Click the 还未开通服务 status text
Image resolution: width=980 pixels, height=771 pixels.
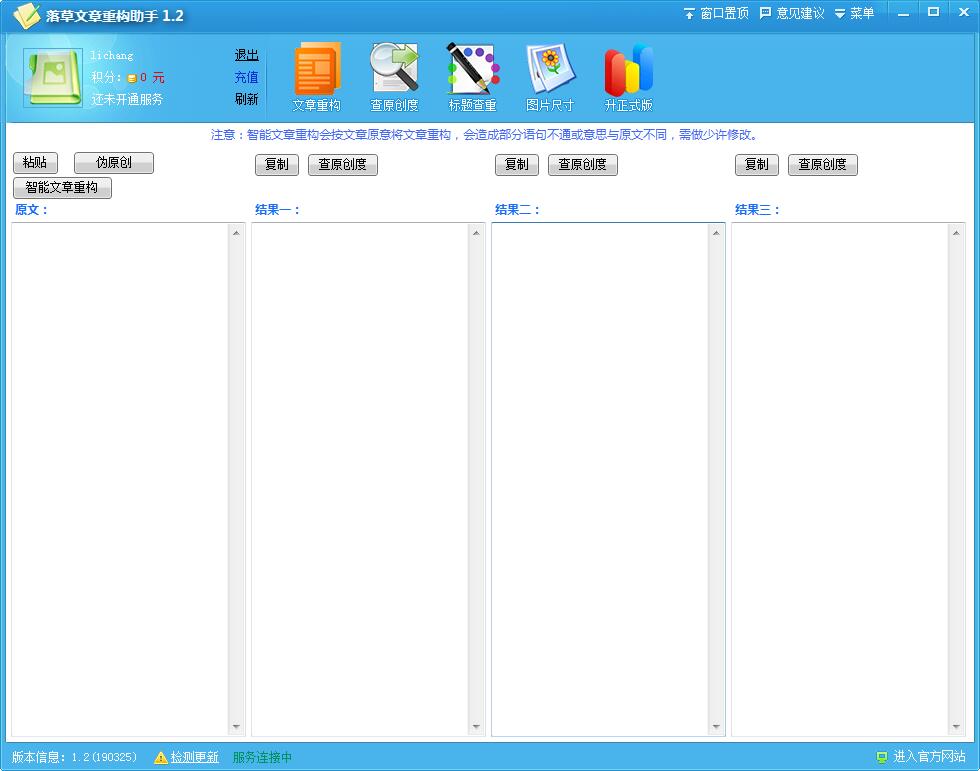127,99
